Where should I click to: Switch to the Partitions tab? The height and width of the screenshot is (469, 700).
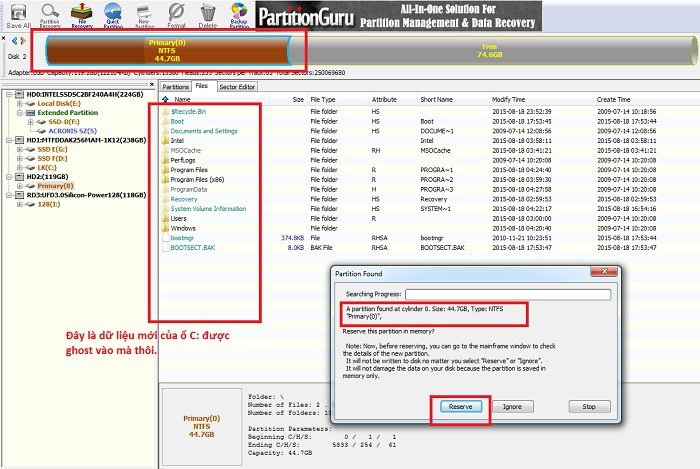[175, 87]
